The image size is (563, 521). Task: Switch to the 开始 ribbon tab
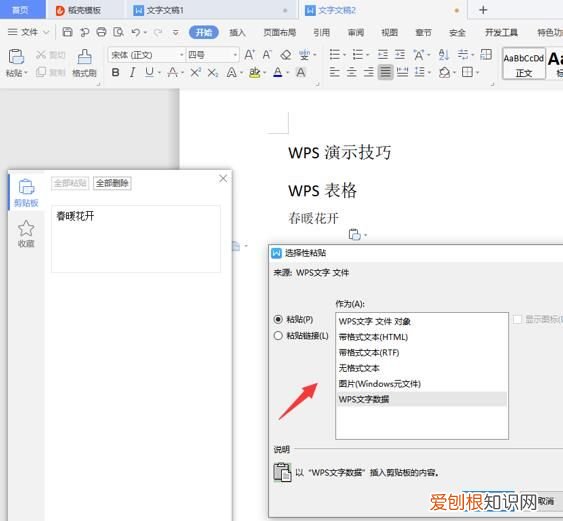click(204, 32)
